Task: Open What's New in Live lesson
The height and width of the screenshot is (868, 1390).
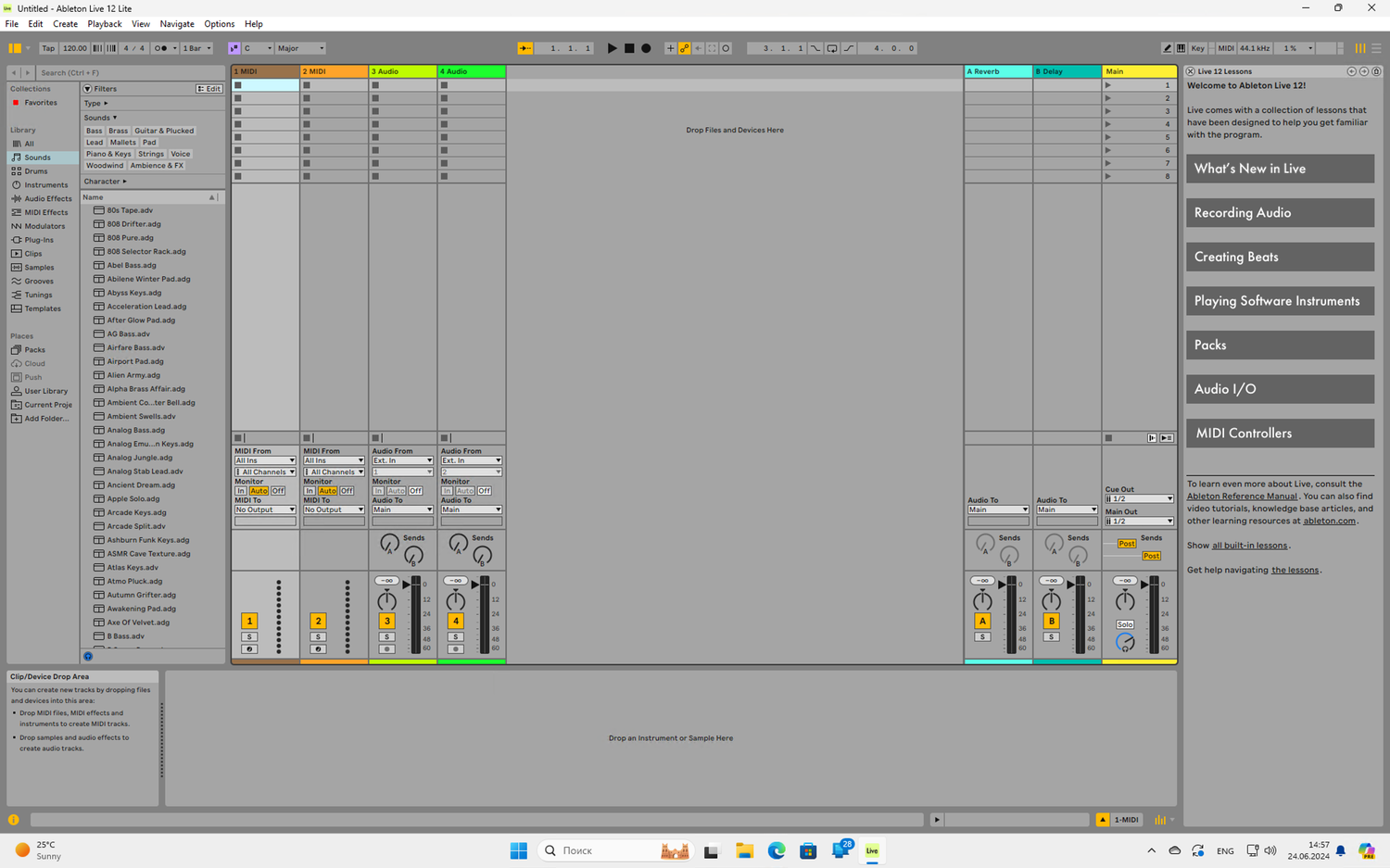Action: tap(1280, 169)
